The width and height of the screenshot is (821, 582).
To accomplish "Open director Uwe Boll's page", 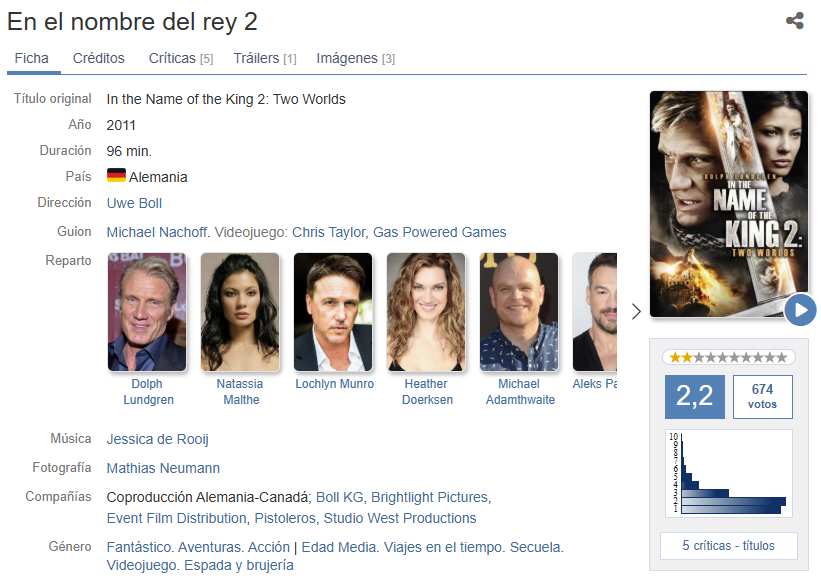I will (x=134, y=203).
